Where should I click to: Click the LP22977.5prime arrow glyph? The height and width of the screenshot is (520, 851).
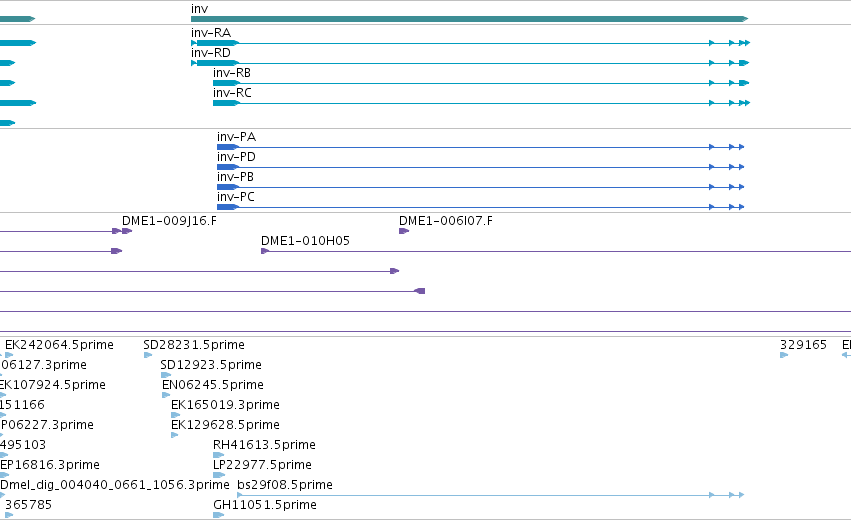click(x=219, y=475)
